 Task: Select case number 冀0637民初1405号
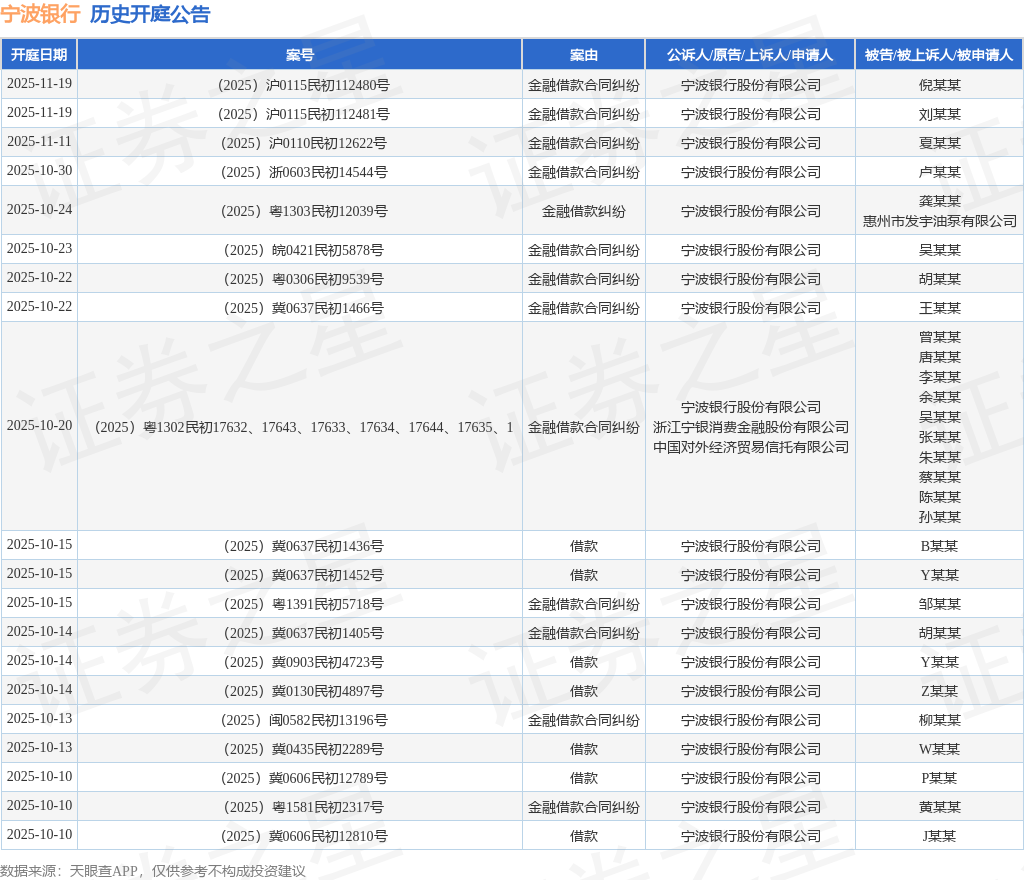pyautogui.click(x=304, y=633)
